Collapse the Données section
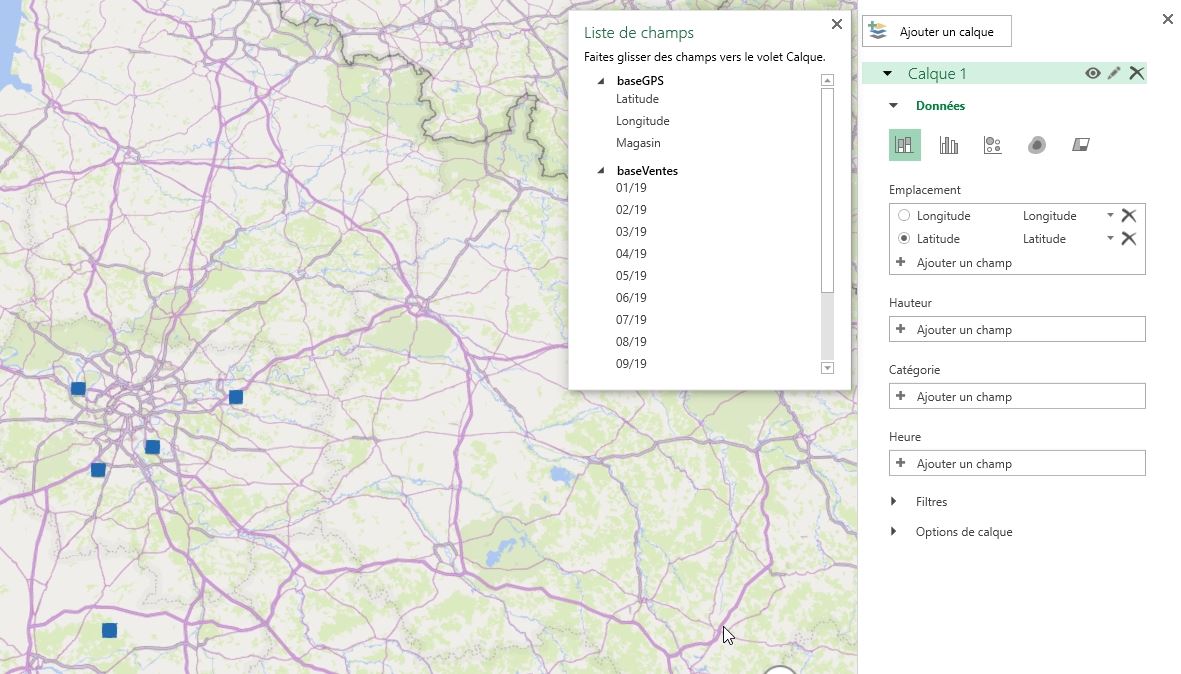 point(893,105)
